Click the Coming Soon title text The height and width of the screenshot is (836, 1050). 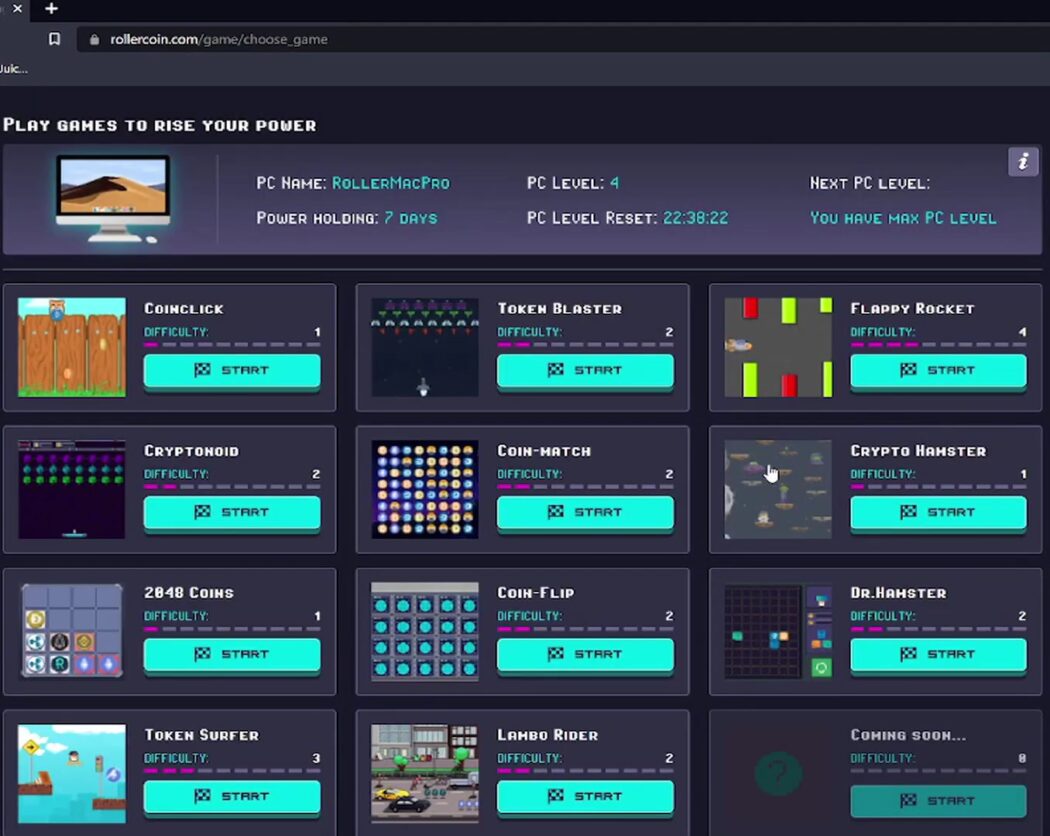point(908,735)
